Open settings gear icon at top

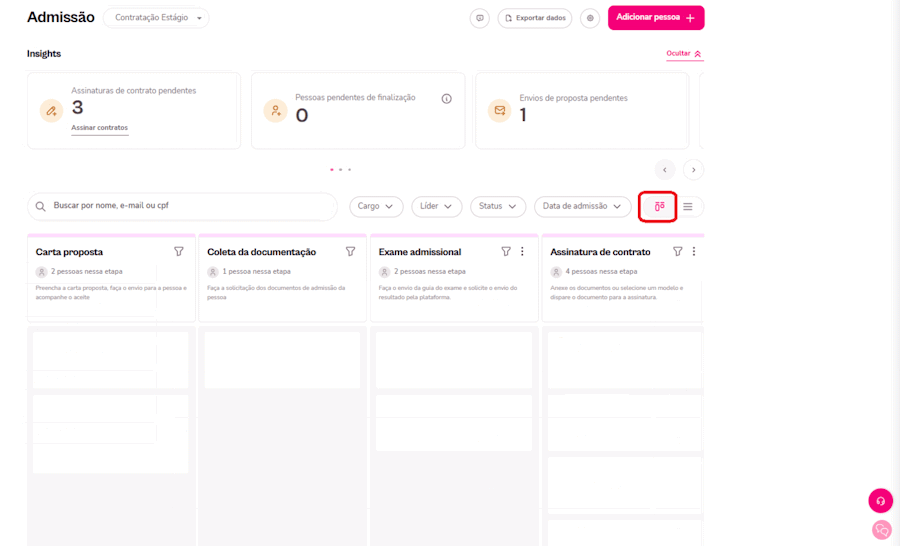[x=590, y=18]
